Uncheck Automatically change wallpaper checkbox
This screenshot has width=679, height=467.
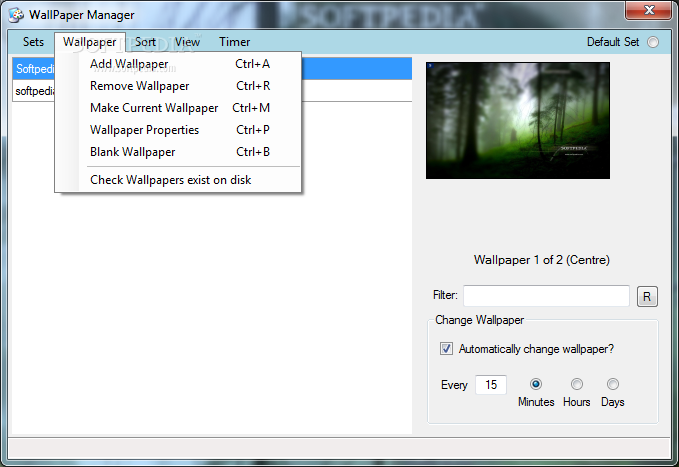(x=446, y=349)
